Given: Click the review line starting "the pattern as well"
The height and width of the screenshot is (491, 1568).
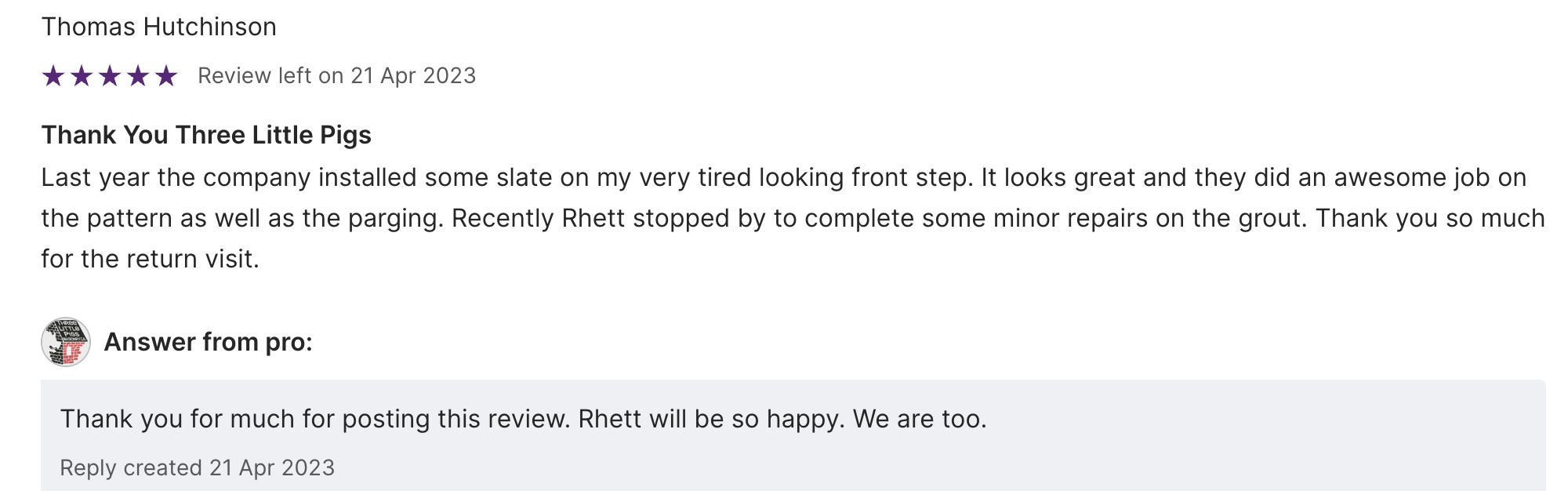Looking at the screenshot, I should 792,218.
